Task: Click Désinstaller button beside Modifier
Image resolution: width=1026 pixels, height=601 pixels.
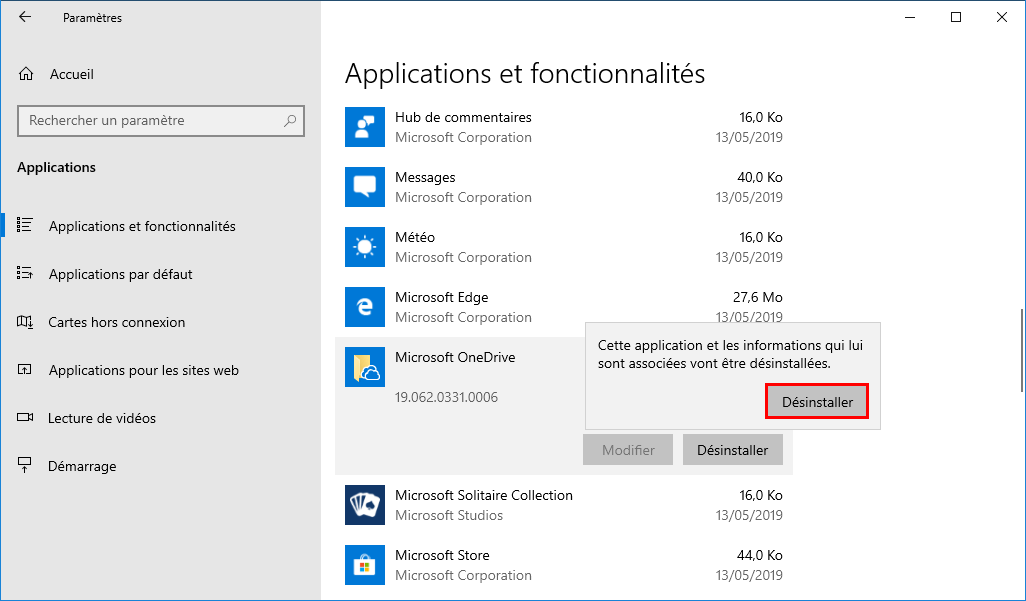Action: coord(732,450)
